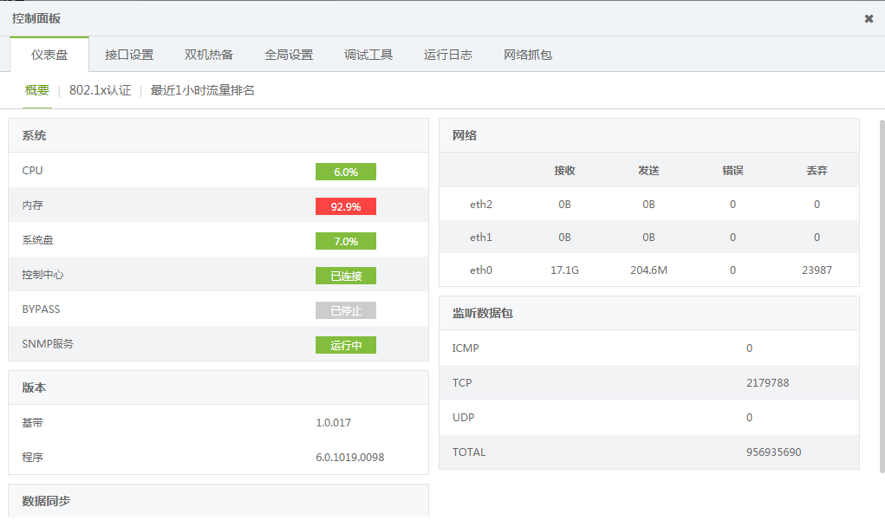This screenshot has height=520, width=885.
Task: Select the 概要 sub-tab
Action: [37, 90]
